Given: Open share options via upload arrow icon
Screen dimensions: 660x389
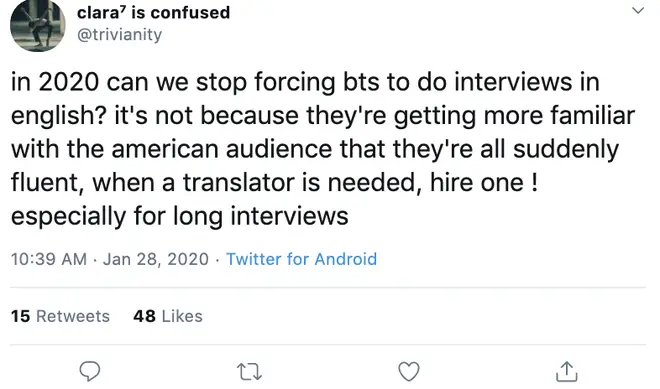Looking at the screenshot, I should point(567,371).
